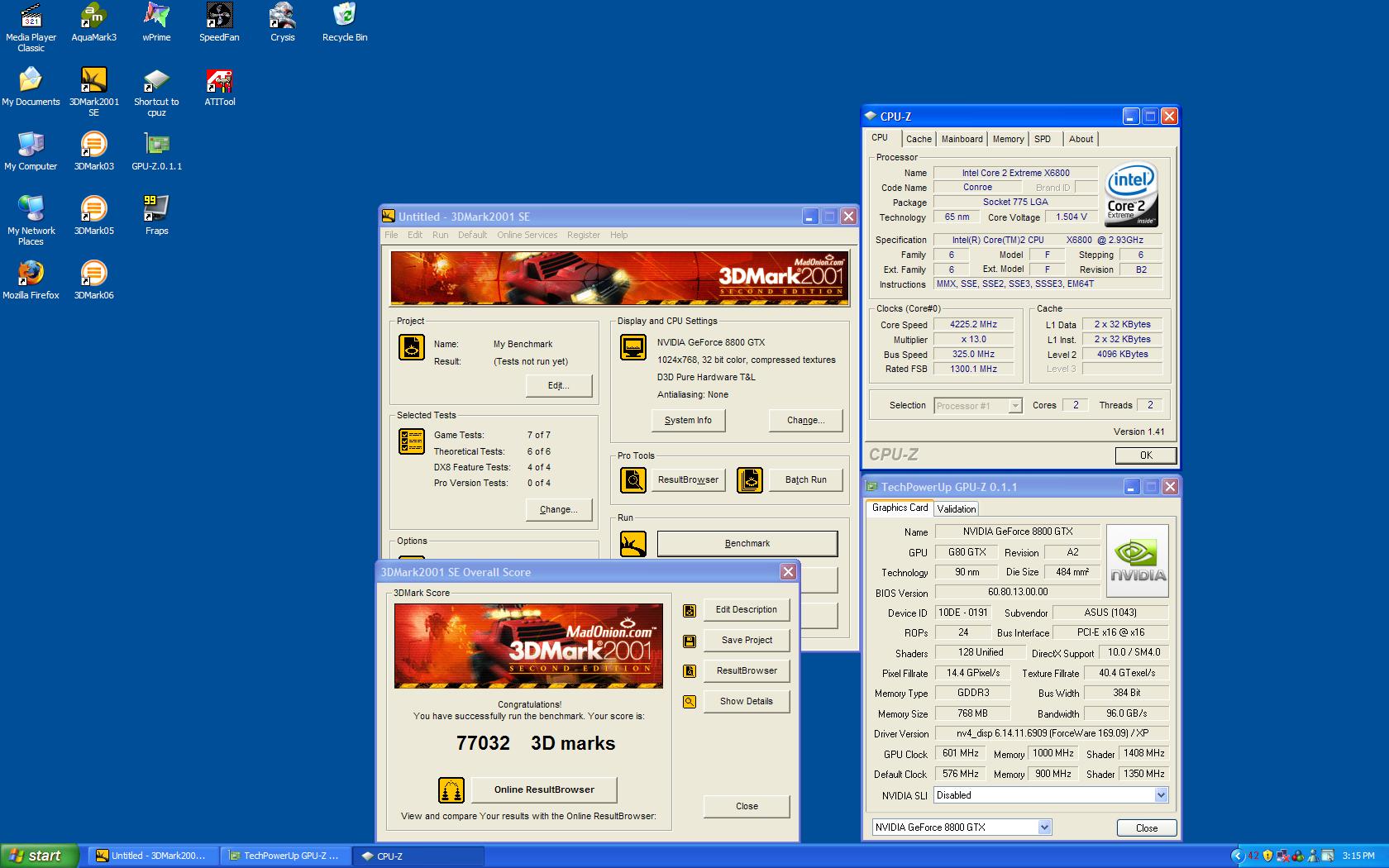This screenshot has height=868, width=1389.
Task: Click Show Details magnifier icon
Action: (690, 703)
